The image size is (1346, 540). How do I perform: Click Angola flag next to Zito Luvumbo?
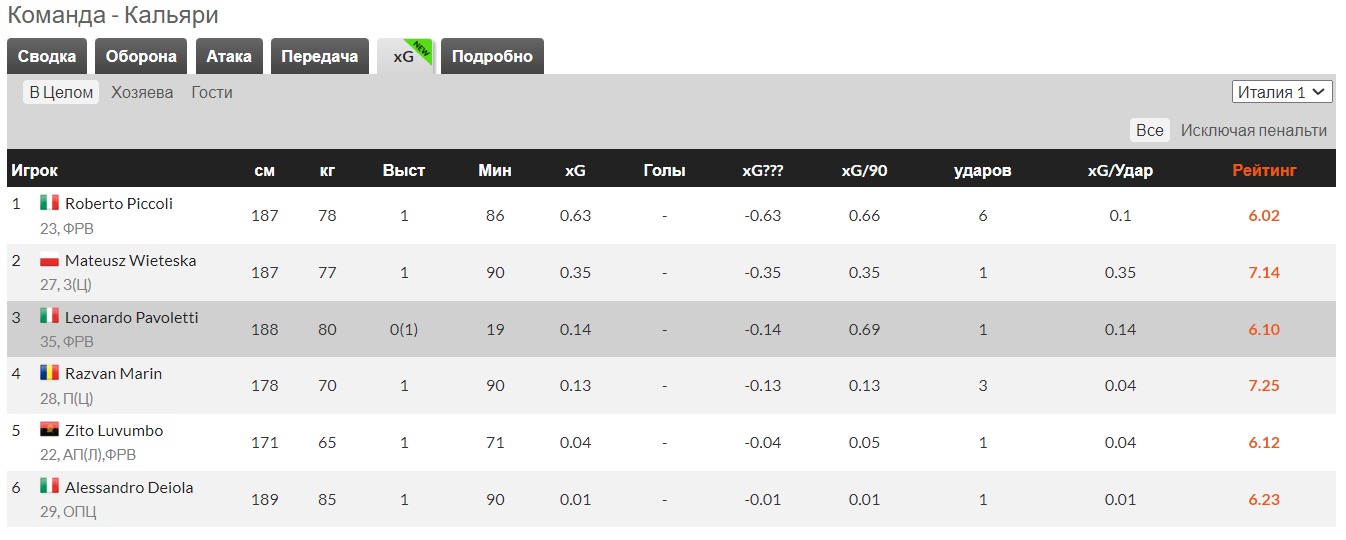(49, 430)
